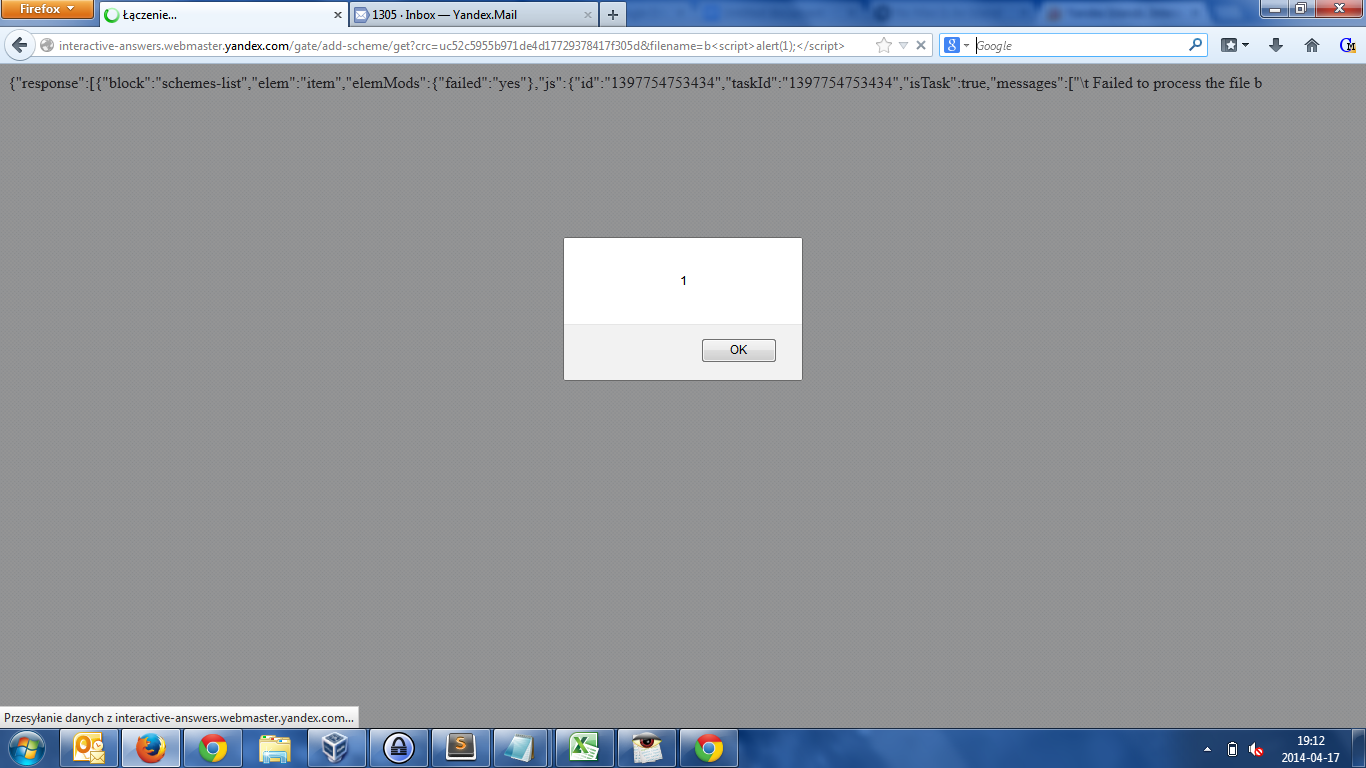The width and height of the screenshot is (1366, 768).
Task: Bookmark this page with the star
Action: 884,45
